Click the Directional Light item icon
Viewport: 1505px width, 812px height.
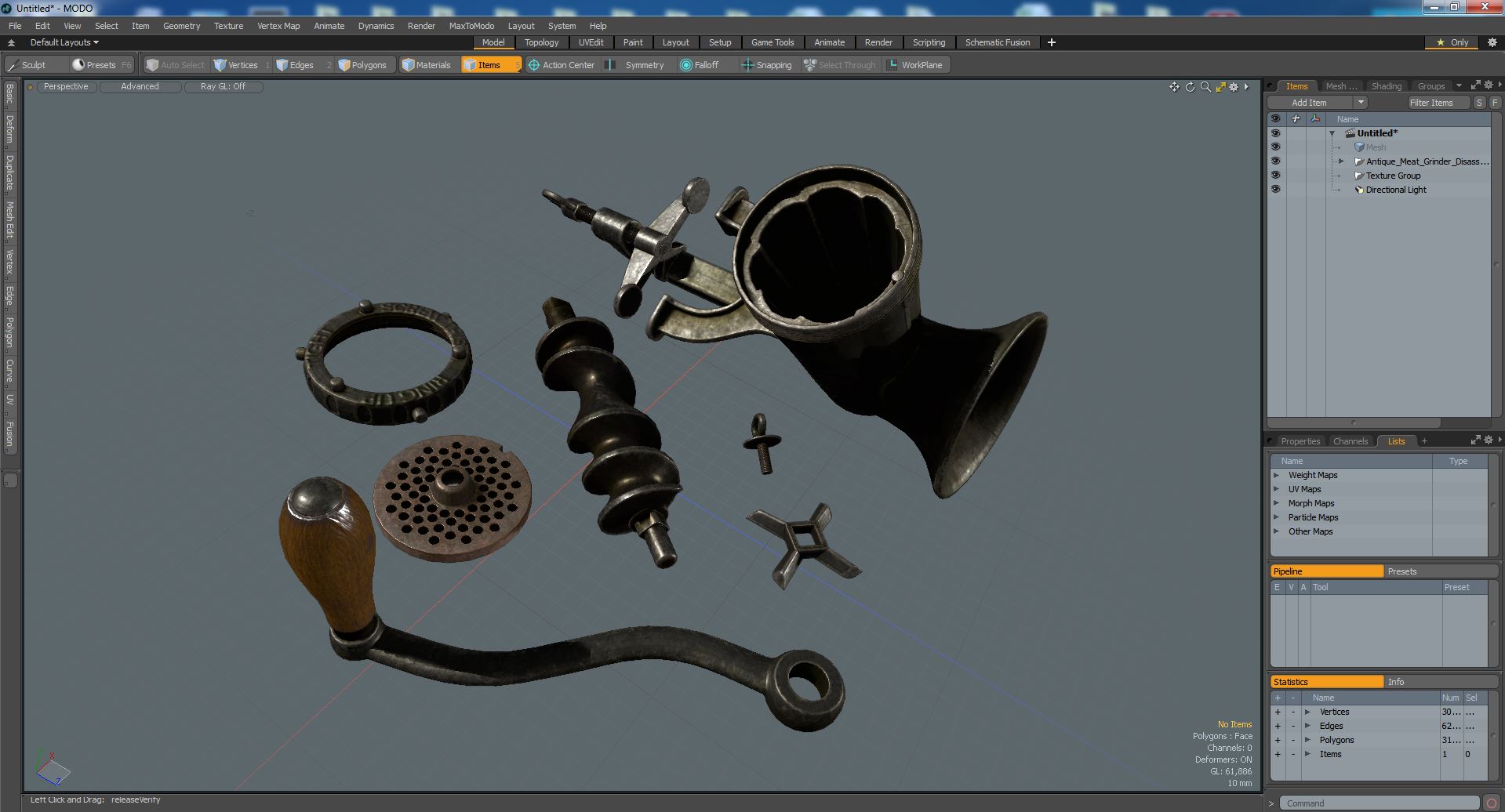coord(1359,190)
